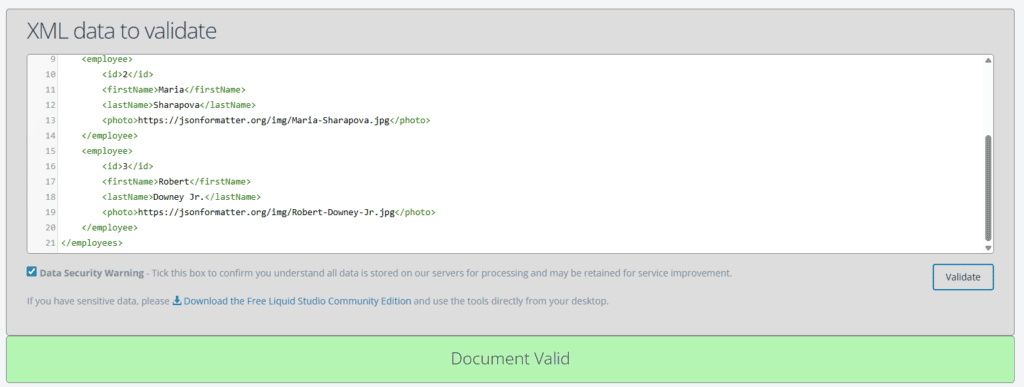Click the Maria firstName line in editor
This screenshot has width=1024, height=387.
[174, 89]
